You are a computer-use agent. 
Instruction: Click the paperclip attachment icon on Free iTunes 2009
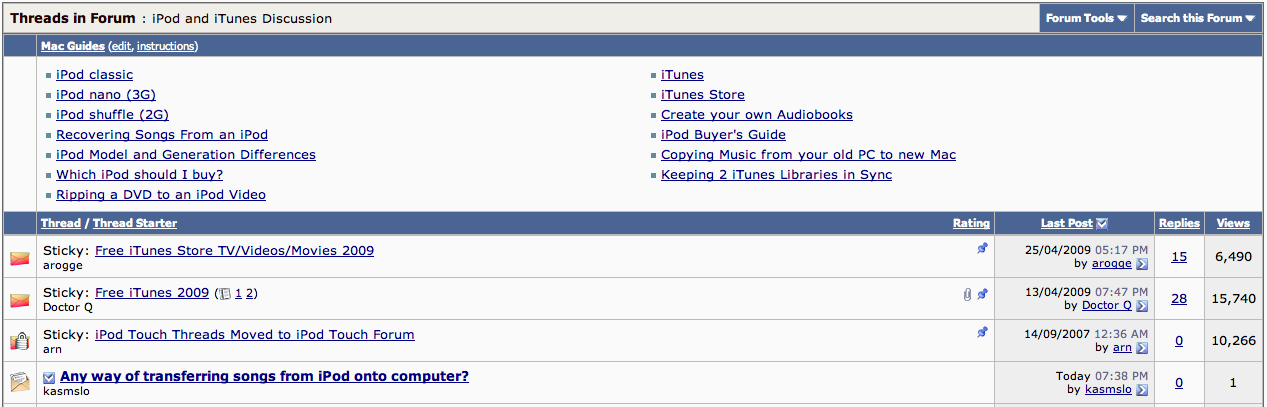tap(967, 294)
